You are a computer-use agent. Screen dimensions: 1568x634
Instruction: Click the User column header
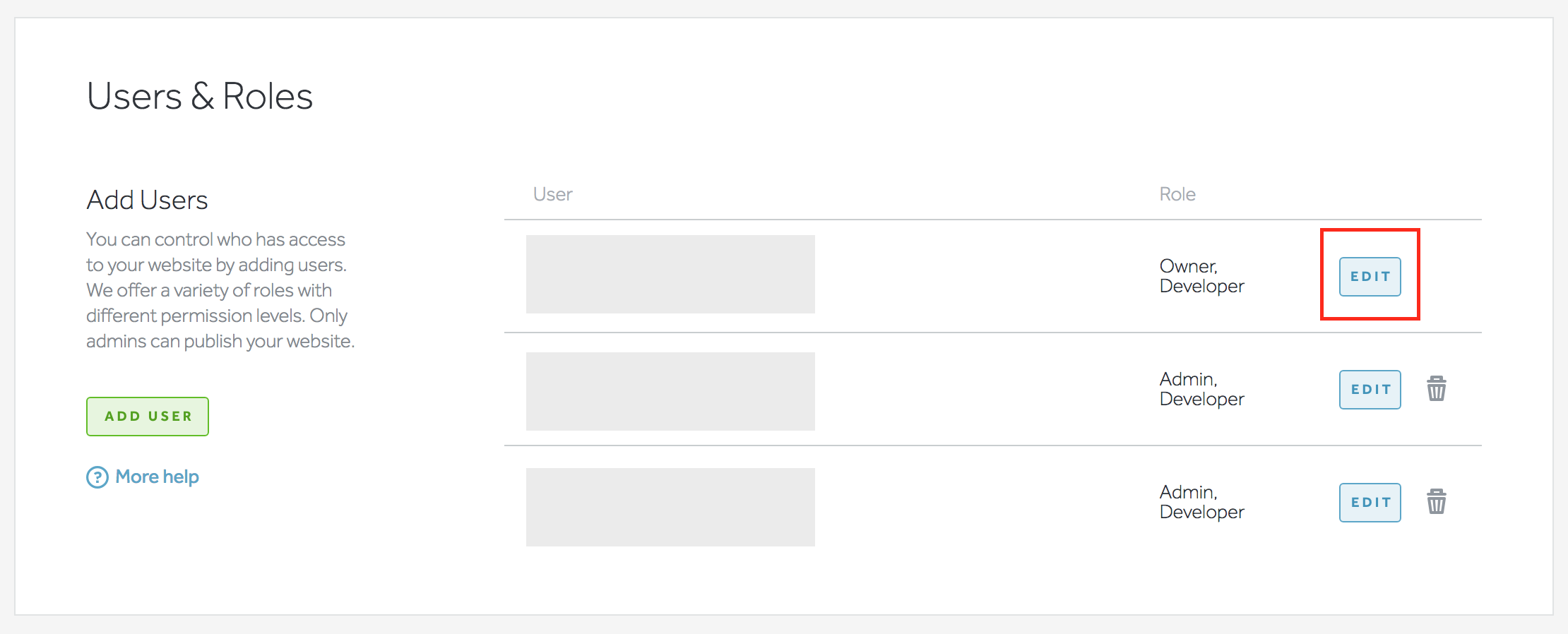click(x=553, y=194)
